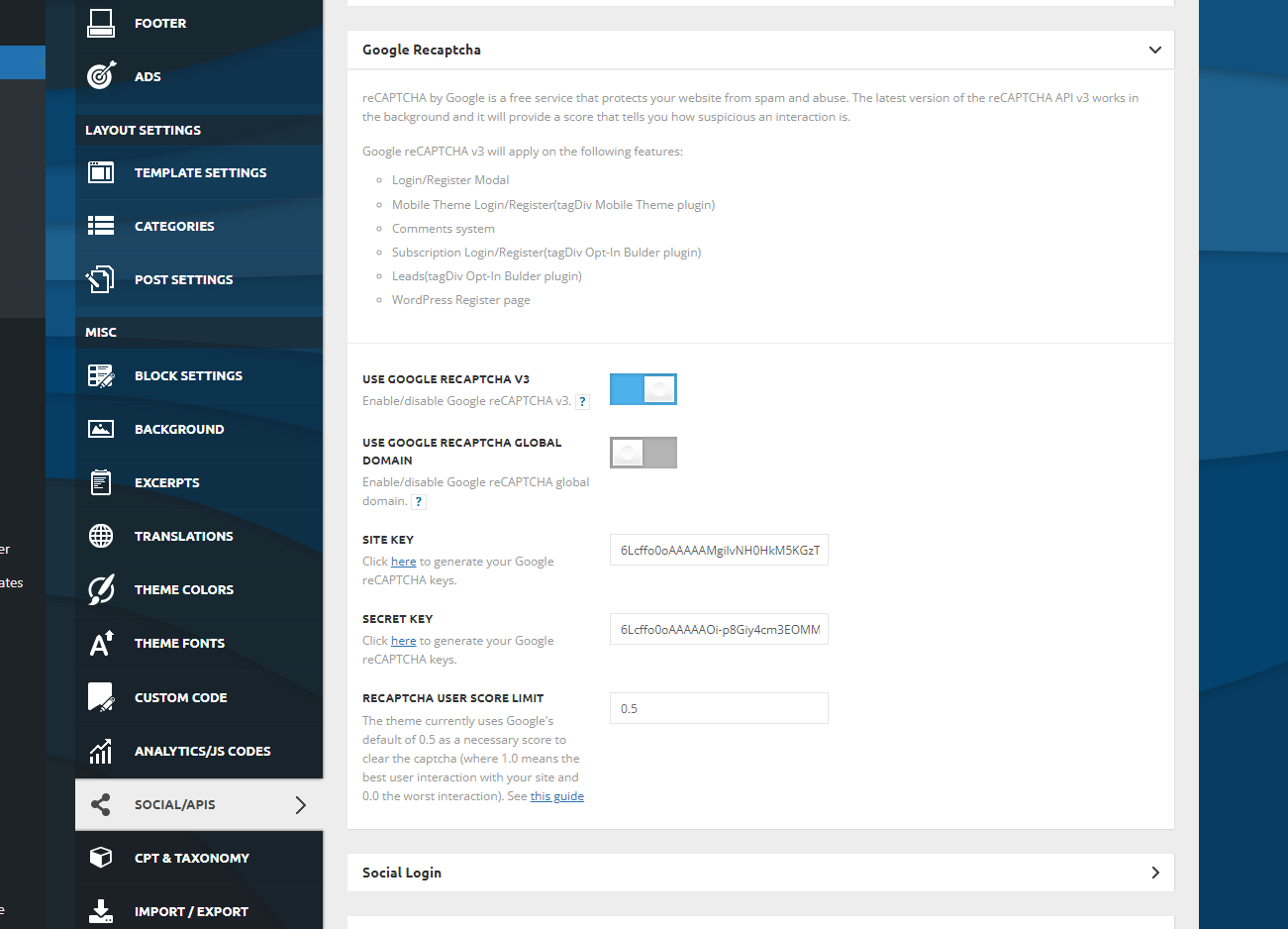Click the Analytics/JS Codes chart icon

101,751
